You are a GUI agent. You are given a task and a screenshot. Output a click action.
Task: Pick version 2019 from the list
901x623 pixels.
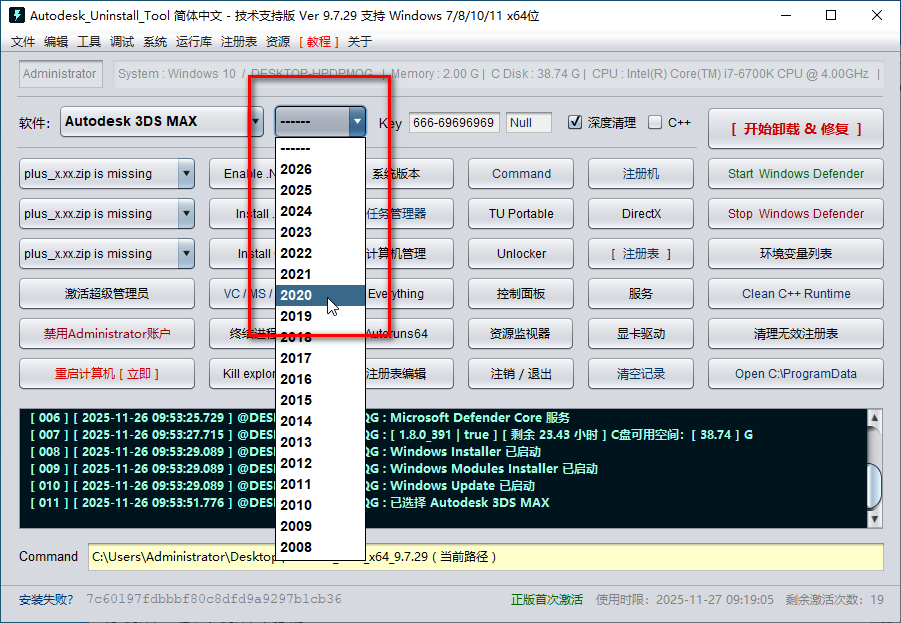320,316
